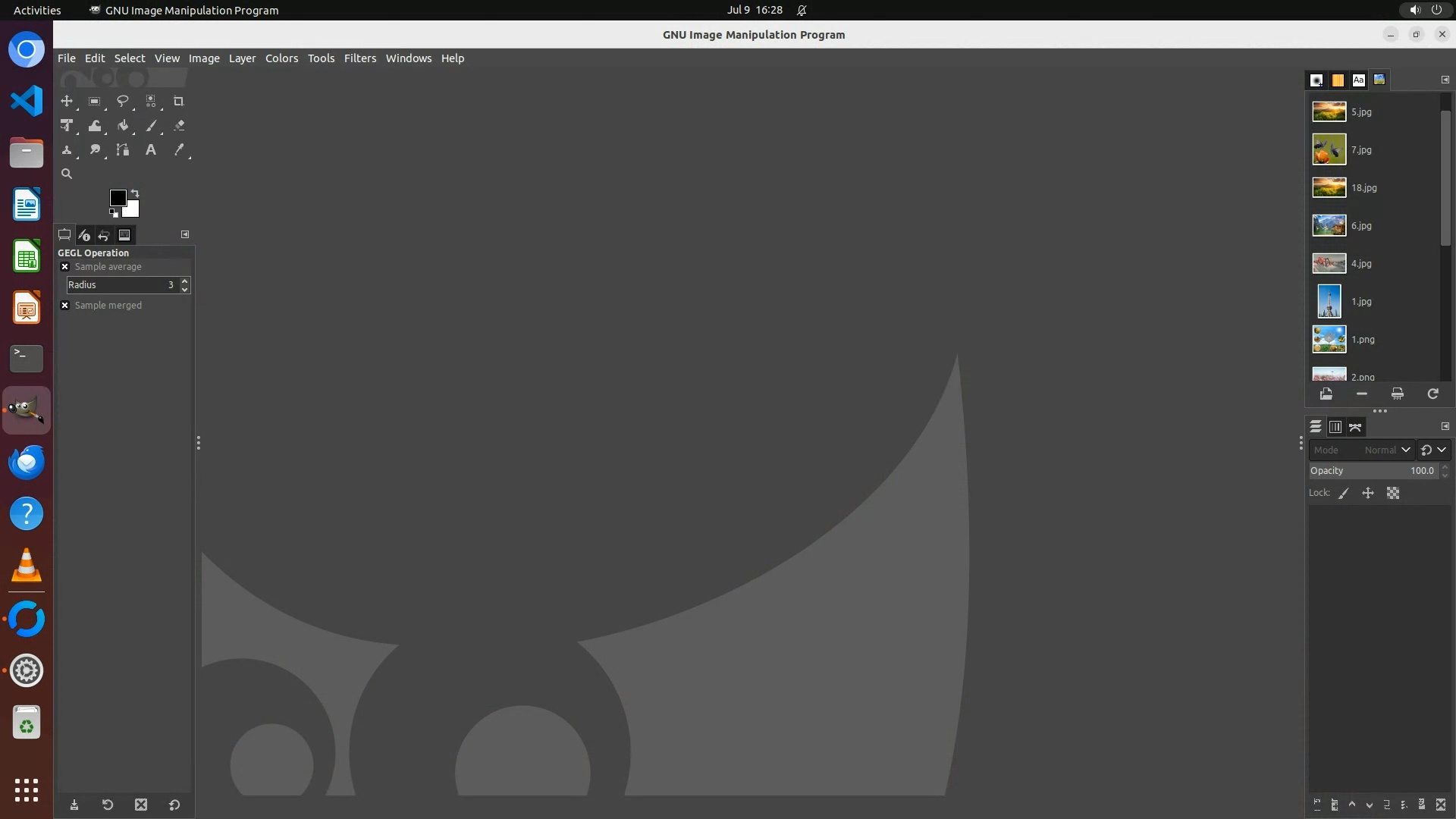Click the Paths tool icon
1456x819 pixels.
[123, 150]
